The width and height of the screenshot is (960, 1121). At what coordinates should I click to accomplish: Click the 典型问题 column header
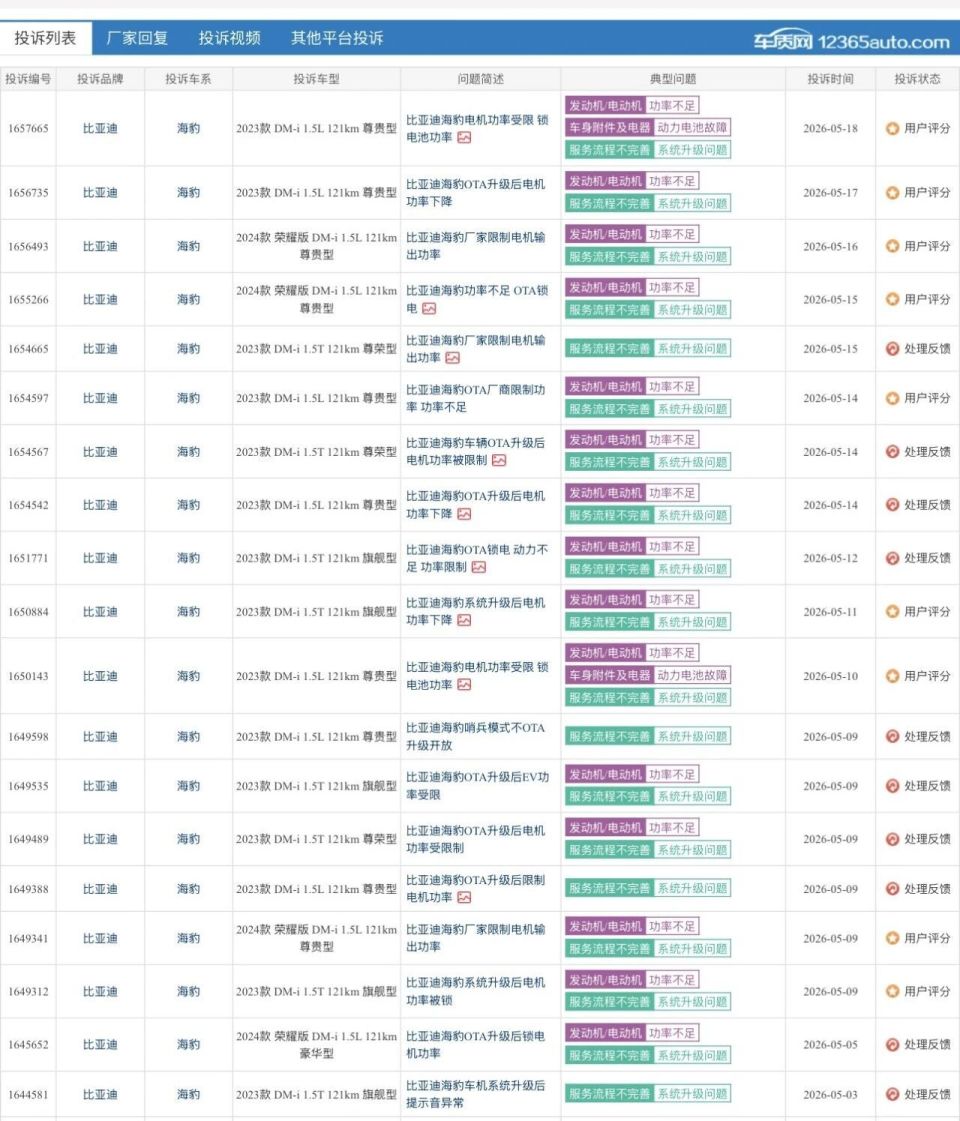tap(673, 79)
